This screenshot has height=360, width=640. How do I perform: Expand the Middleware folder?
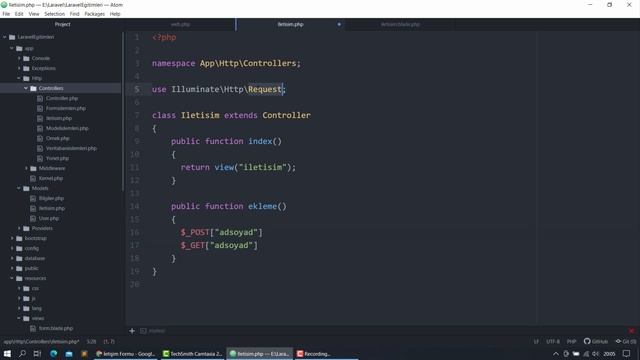[26, 169]
